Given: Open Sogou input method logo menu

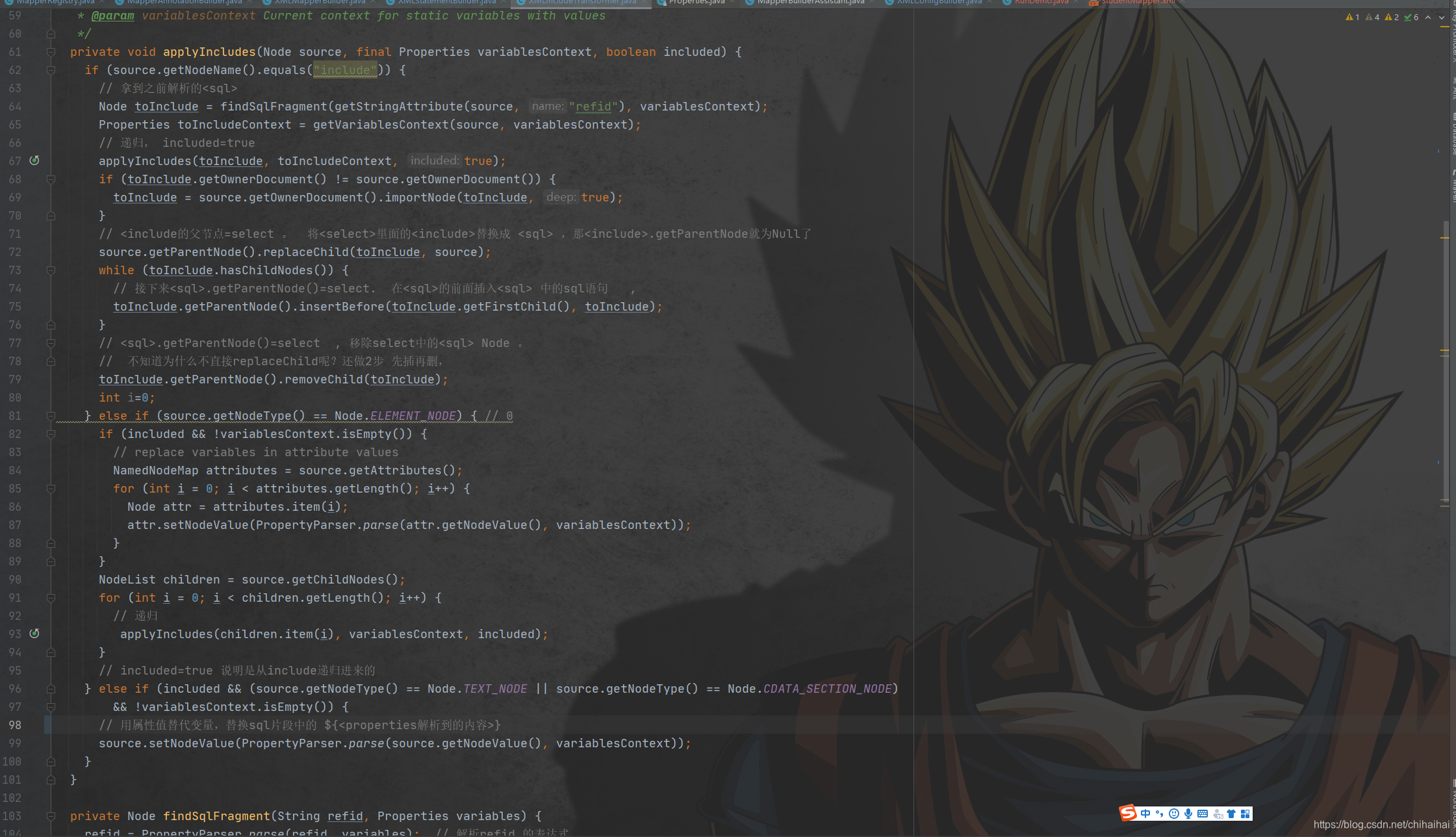Looking at the screenshot, I should (1128, 813).
